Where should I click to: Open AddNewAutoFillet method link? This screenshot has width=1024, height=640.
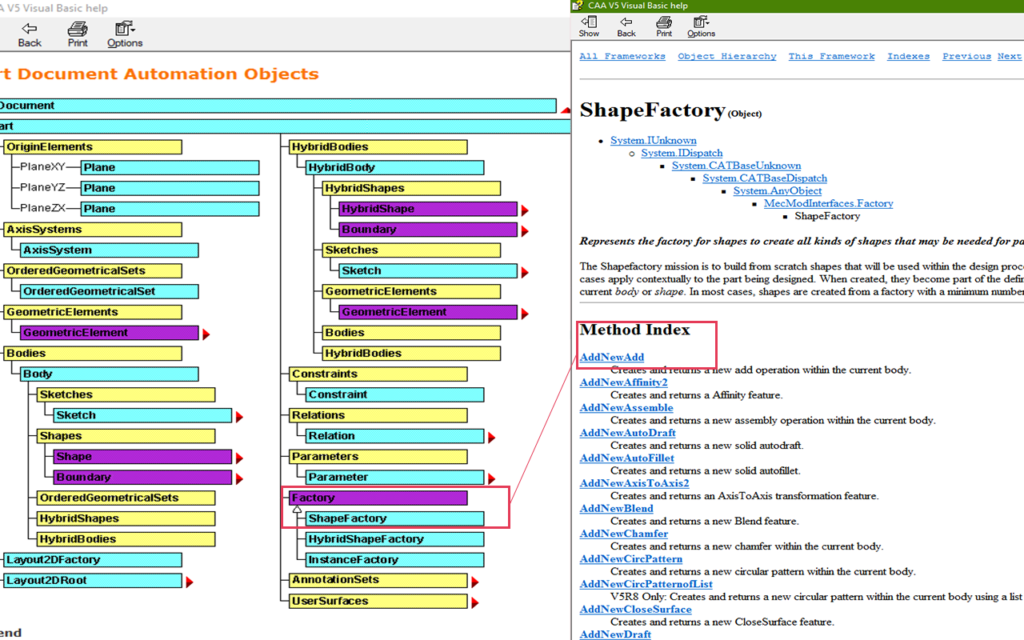627,458
